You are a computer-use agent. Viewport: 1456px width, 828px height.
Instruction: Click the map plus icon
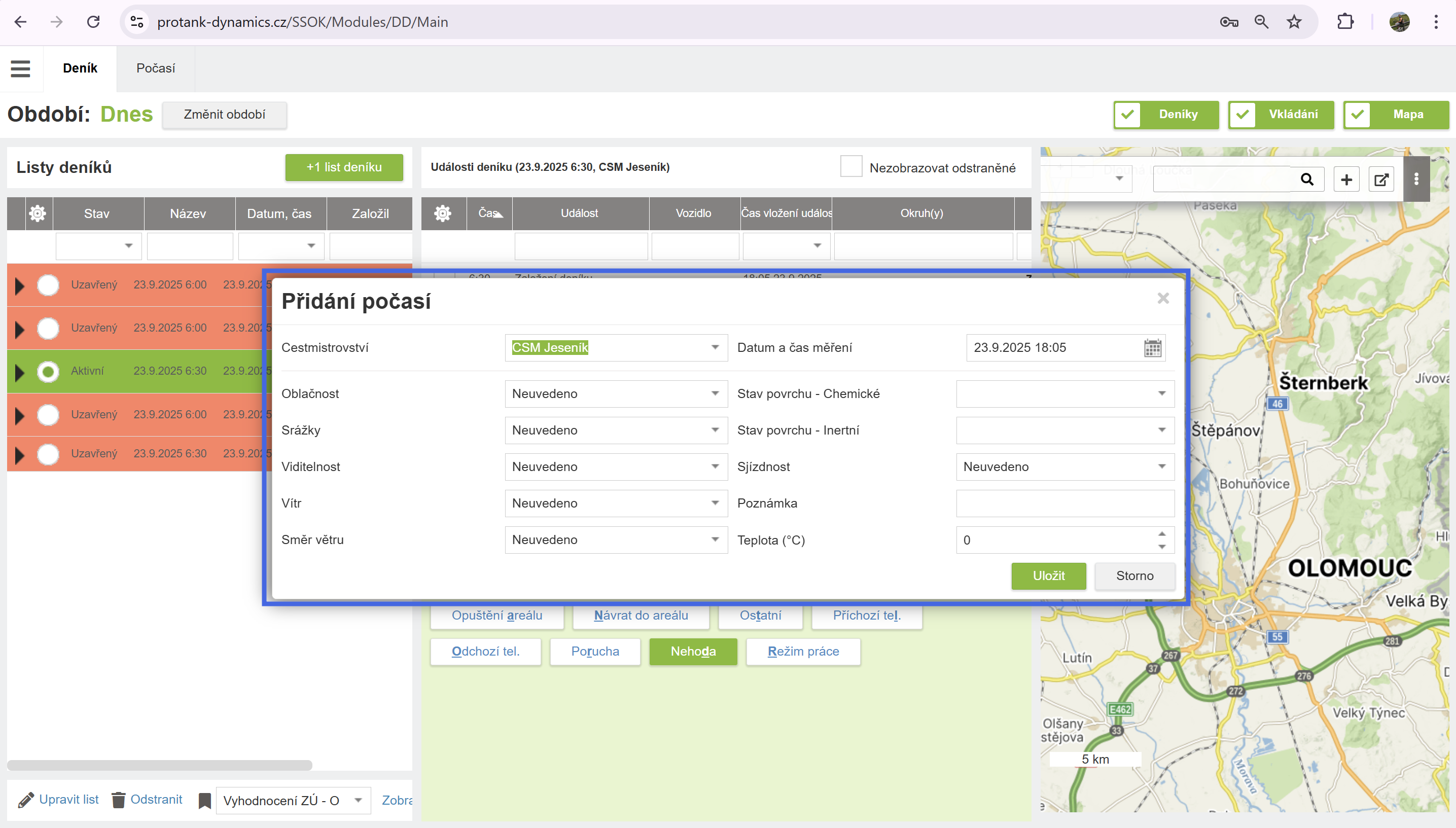click(1346, 179)
